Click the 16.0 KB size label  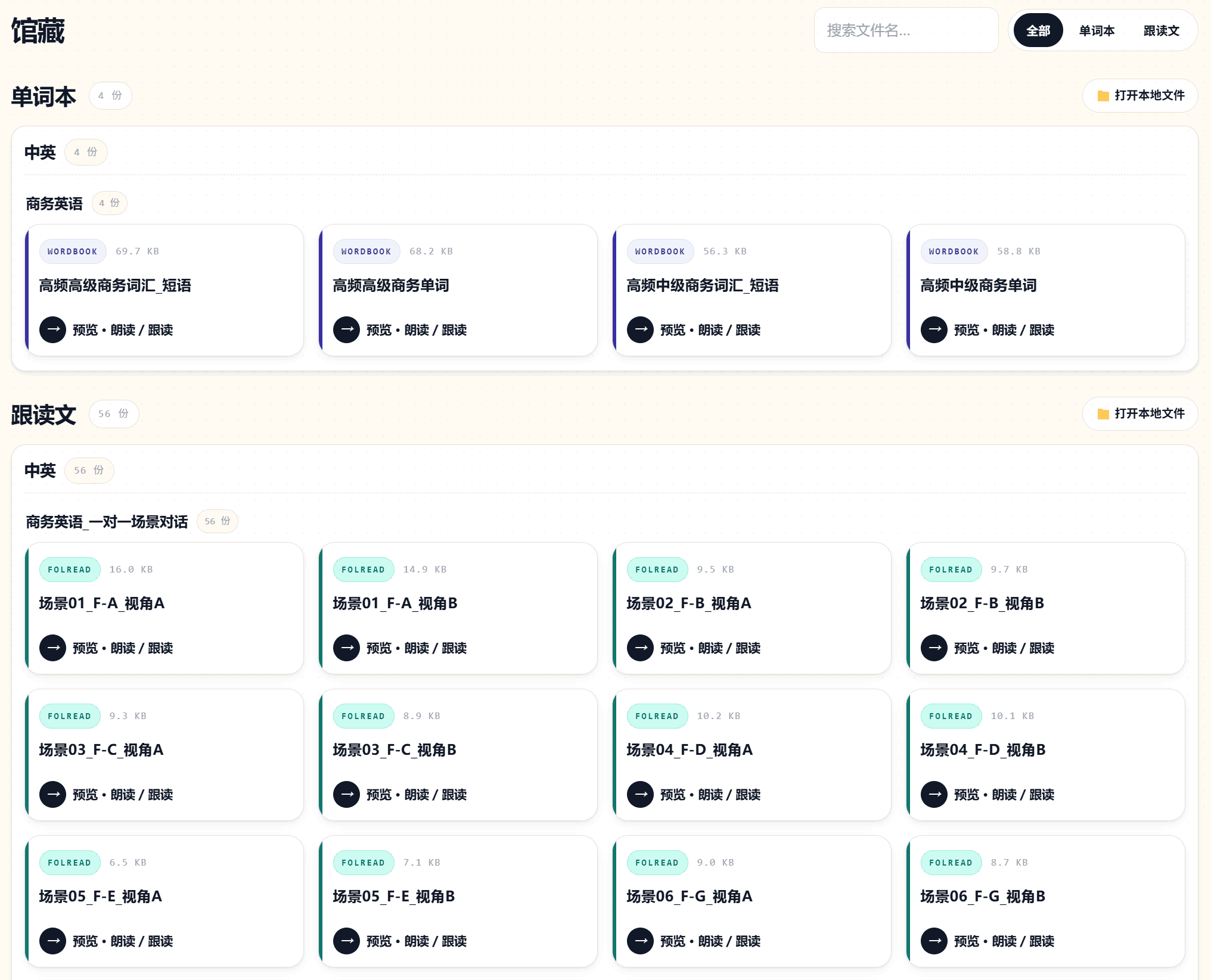tap(131, 570)
